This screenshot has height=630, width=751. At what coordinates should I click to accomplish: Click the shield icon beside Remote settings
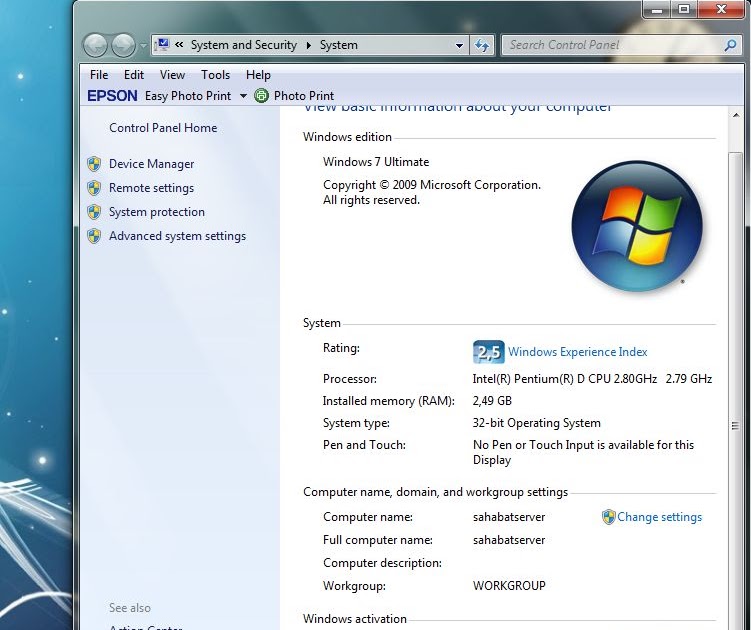tap(94, 188)
